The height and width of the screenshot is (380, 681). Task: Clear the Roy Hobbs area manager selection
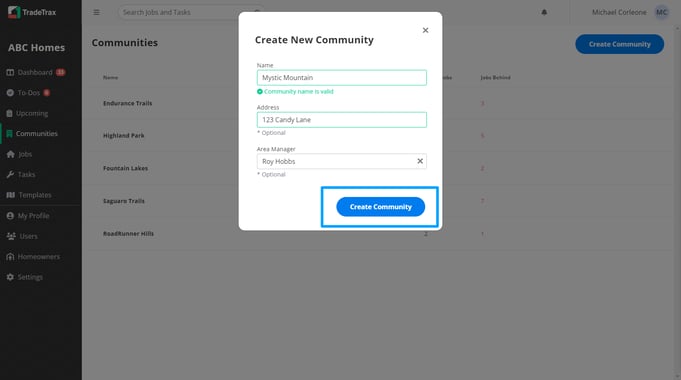[x=420, y=161]
